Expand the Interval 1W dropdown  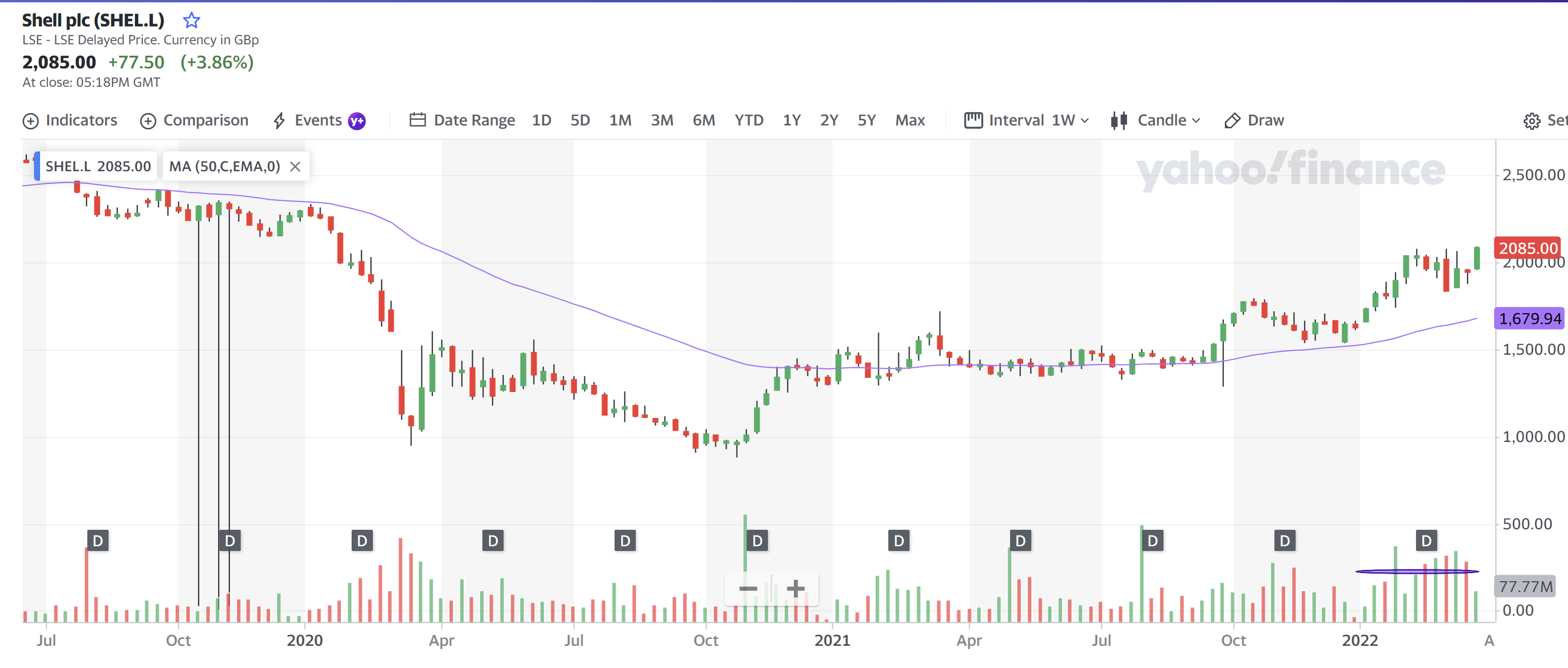(x=1027, y=120)
